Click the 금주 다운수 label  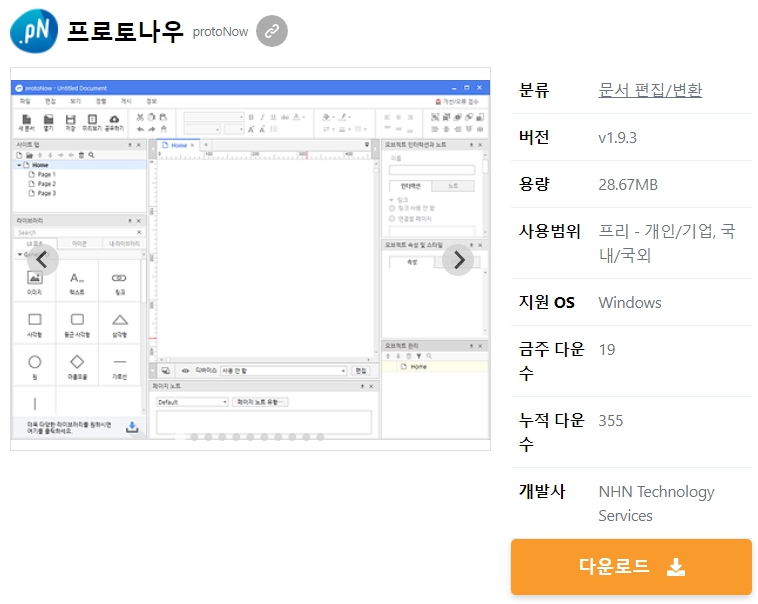pos(552,361)
